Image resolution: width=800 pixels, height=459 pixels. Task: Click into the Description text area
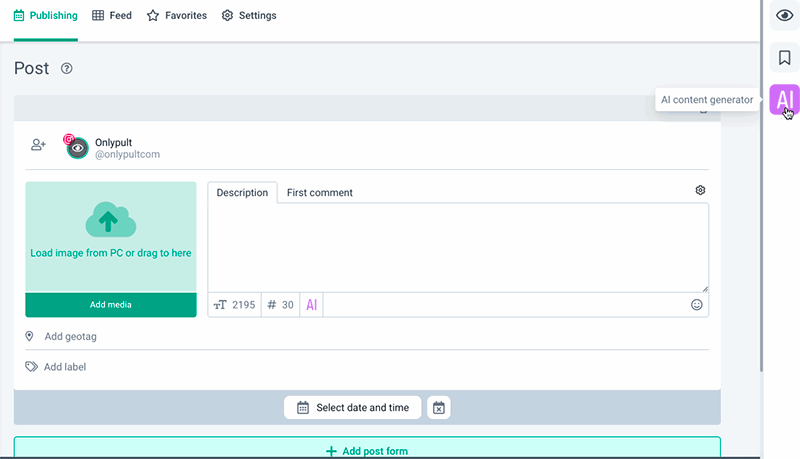click(x=457, y=246)
